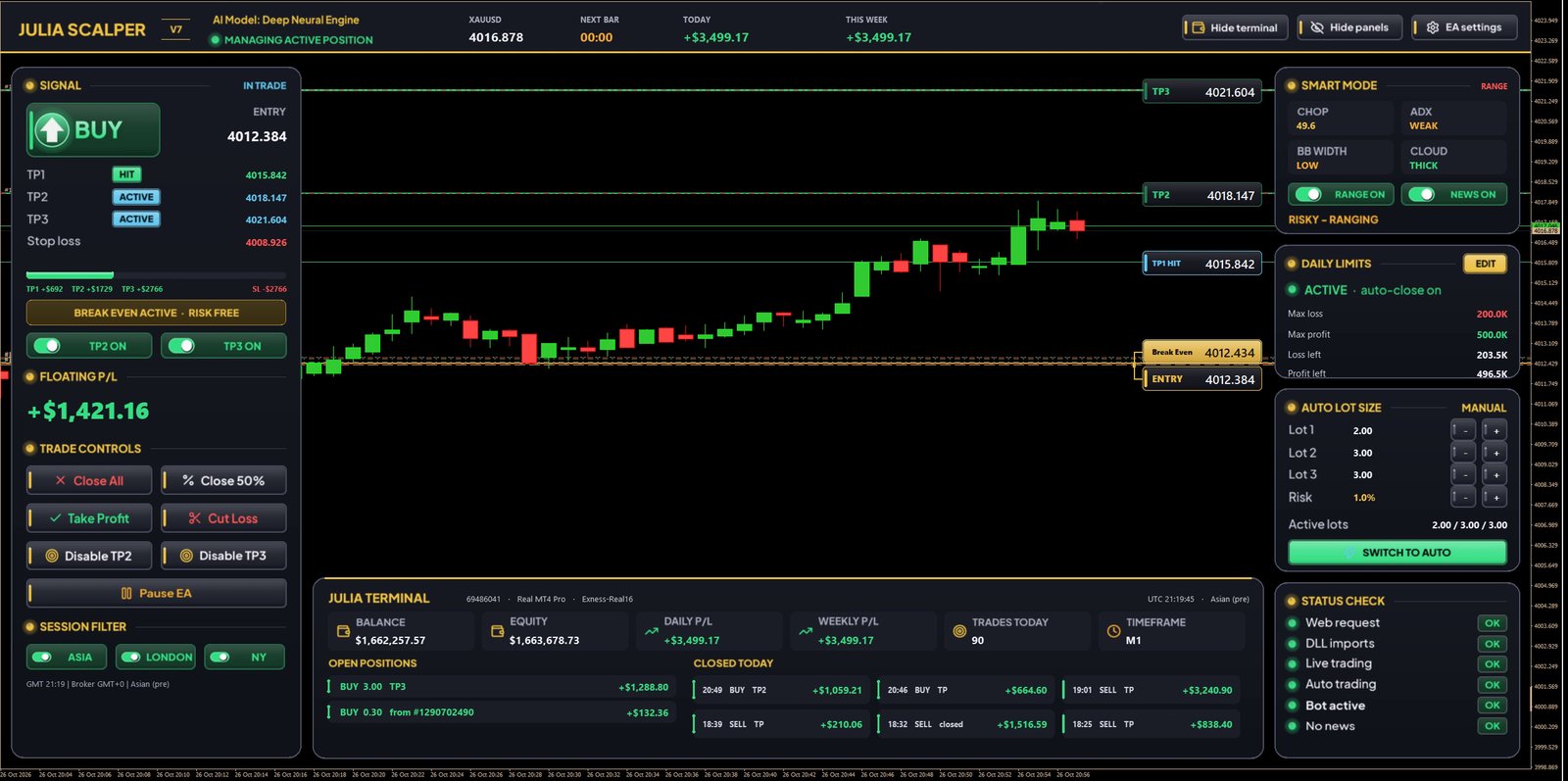Click the percent icon on Close 50%
Viewport: 1568px width, 781px height.
pyautogui.click(x=188, y=480)
